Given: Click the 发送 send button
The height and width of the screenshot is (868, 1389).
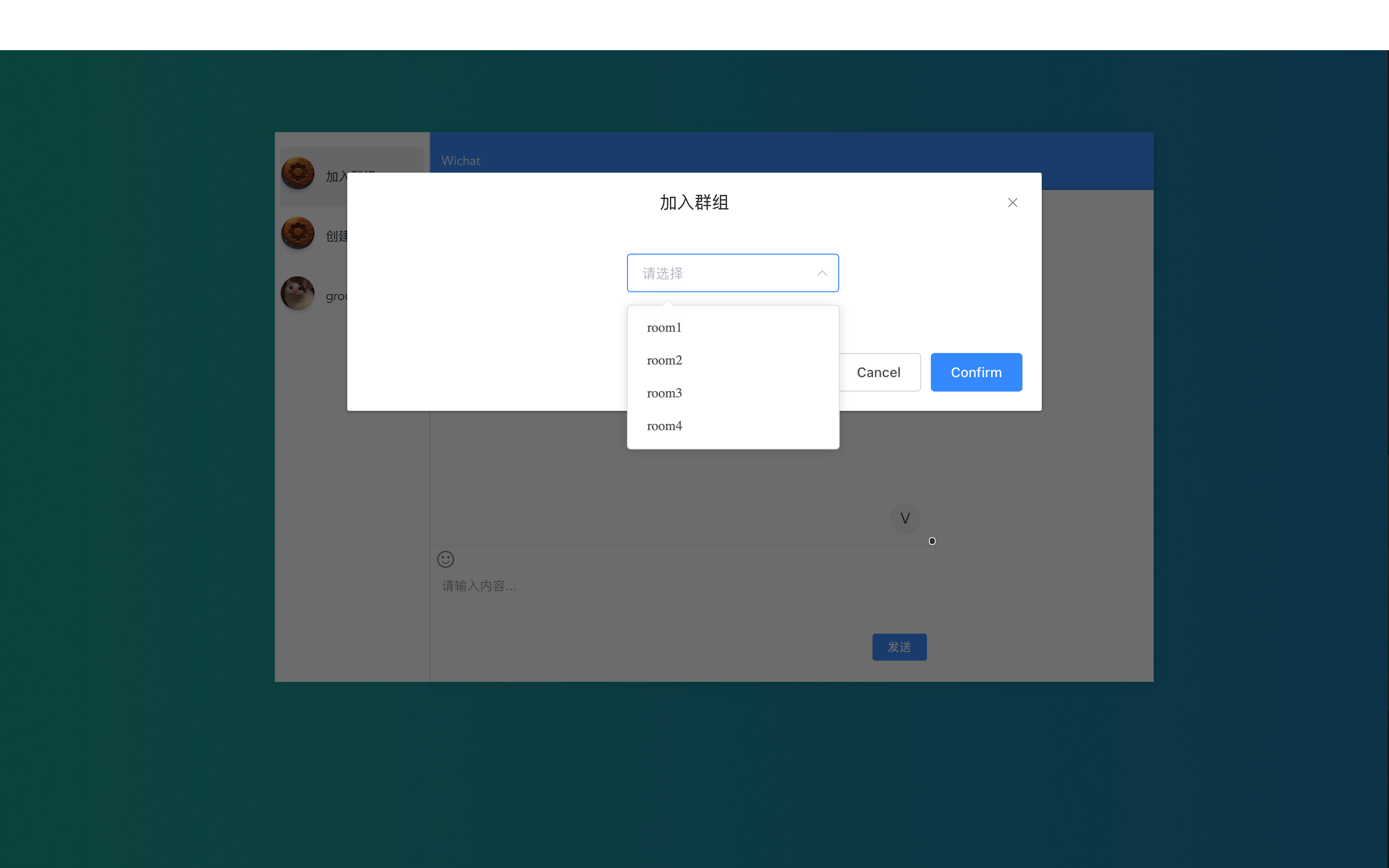Looking at the screenshot, I should pos(899,647).
